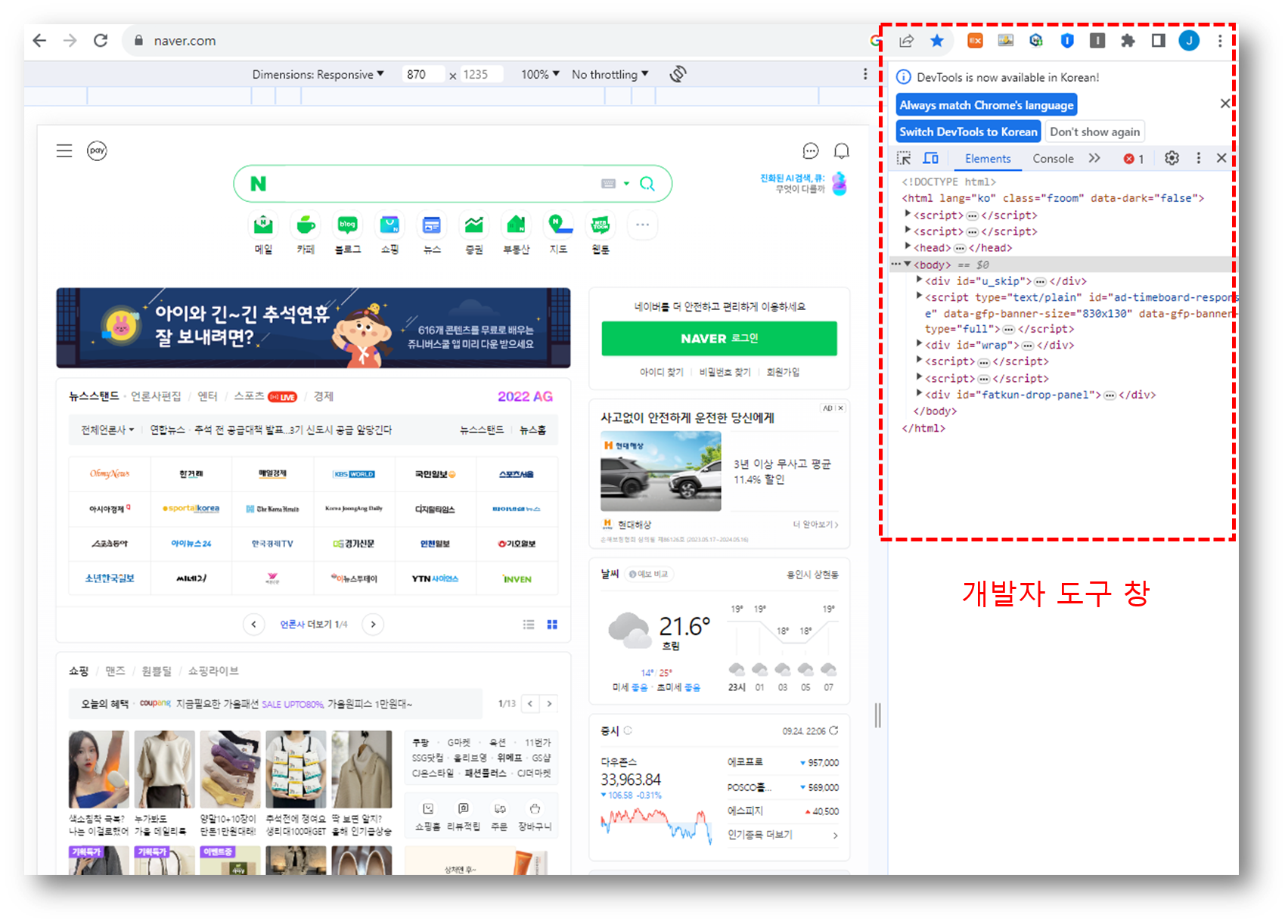Open DevTools settings gear

1172,158
